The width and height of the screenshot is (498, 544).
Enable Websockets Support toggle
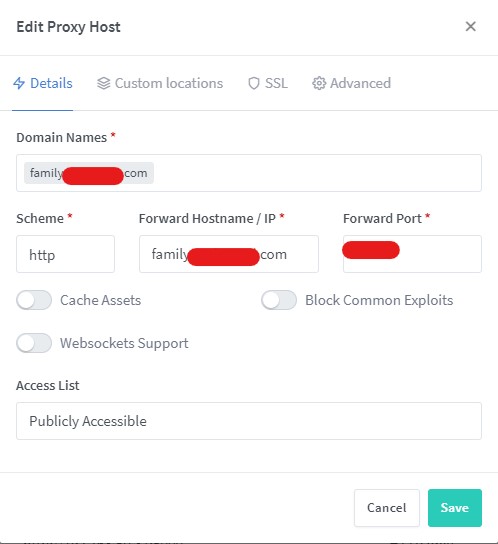pos(34,343)
